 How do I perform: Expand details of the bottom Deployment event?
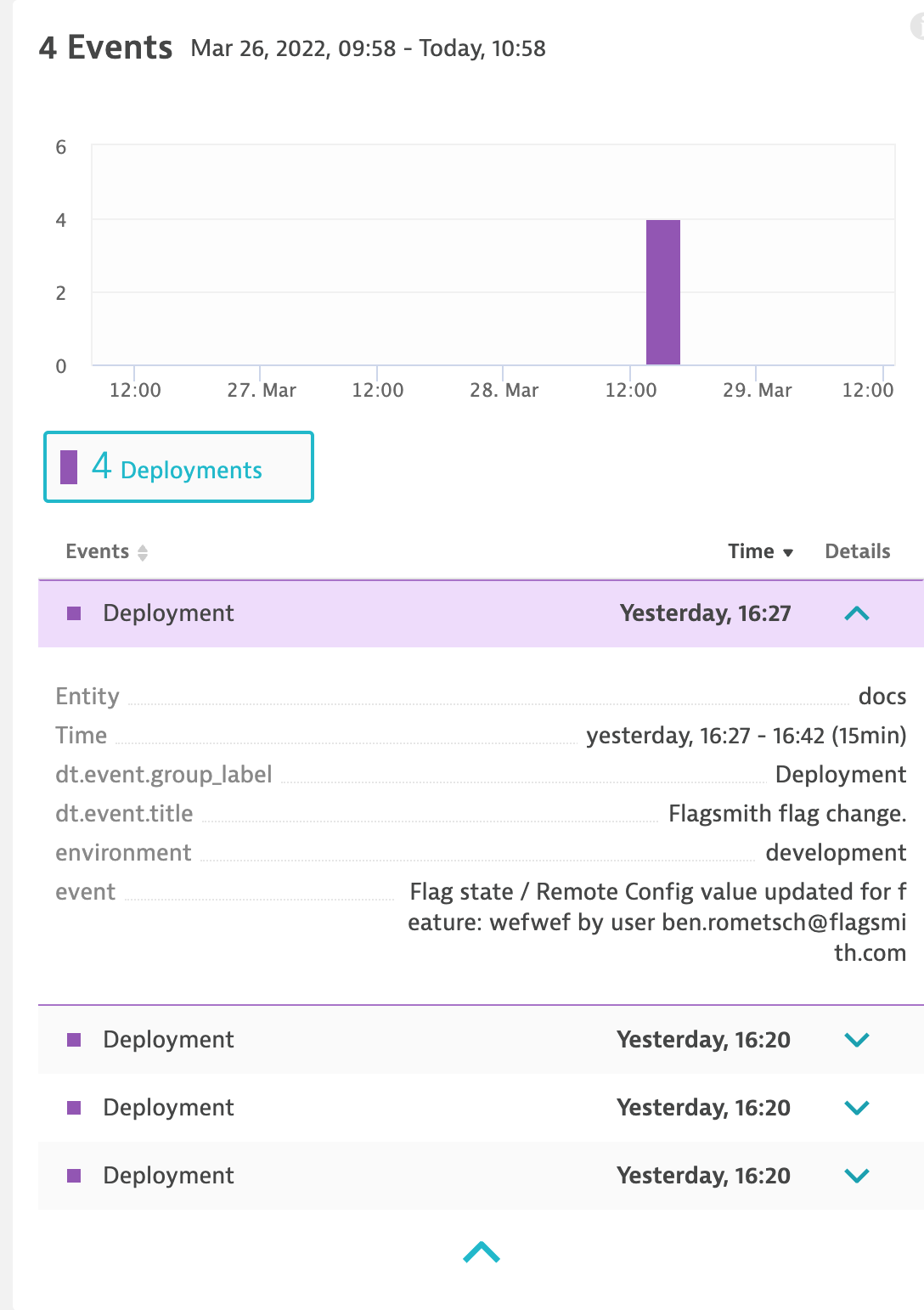coord(858,1176)
